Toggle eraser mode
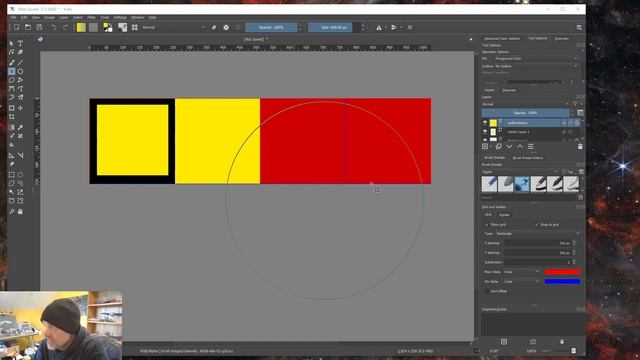This screenshot has width=640, height=360. 213,27
